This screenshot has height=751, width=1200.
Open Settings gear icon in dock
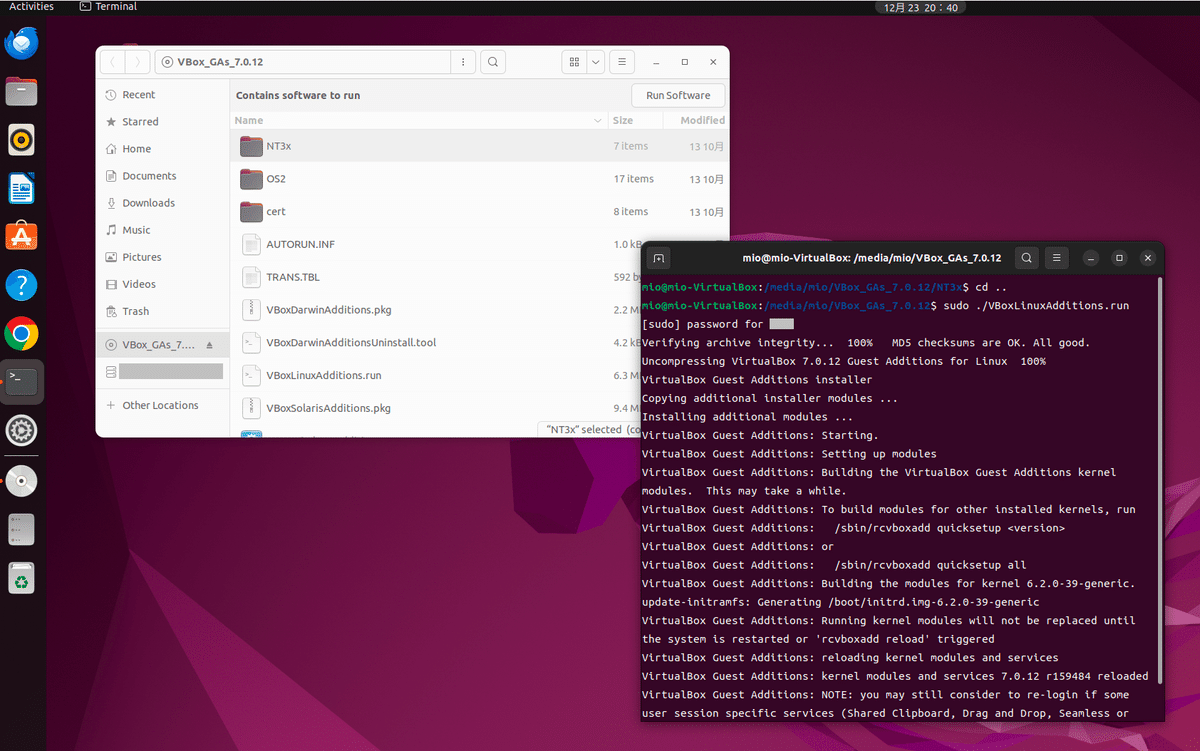[21, 430]
